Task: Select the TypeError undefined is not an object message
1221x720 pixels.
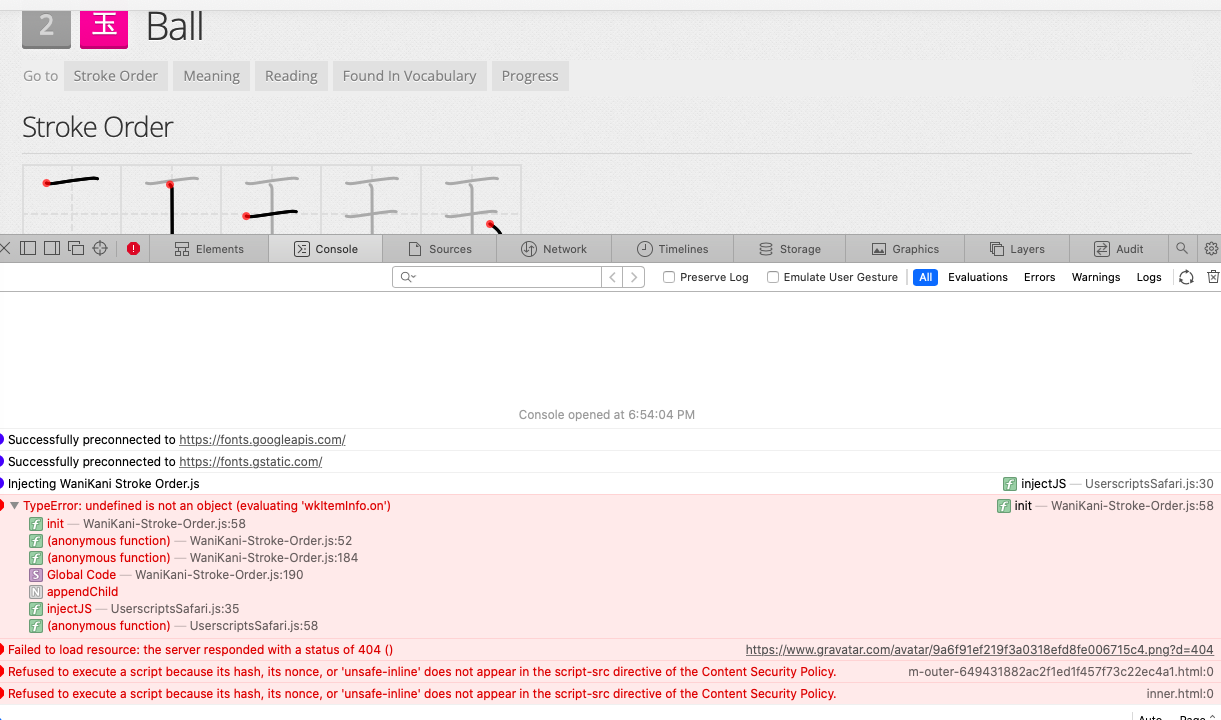Action: [x=207, y=506]
